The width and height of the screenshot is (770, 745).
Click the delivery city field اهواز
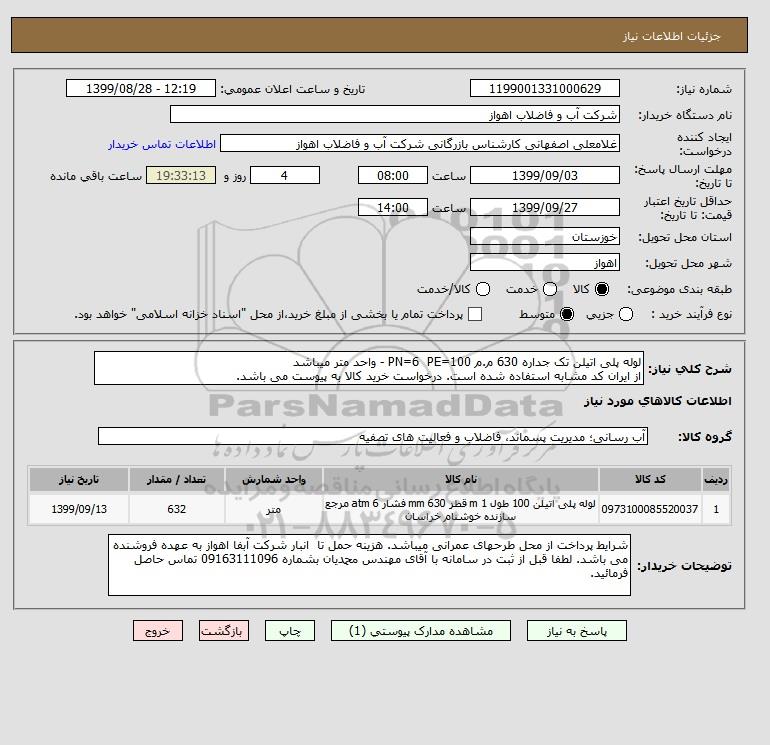pos(545,263)
